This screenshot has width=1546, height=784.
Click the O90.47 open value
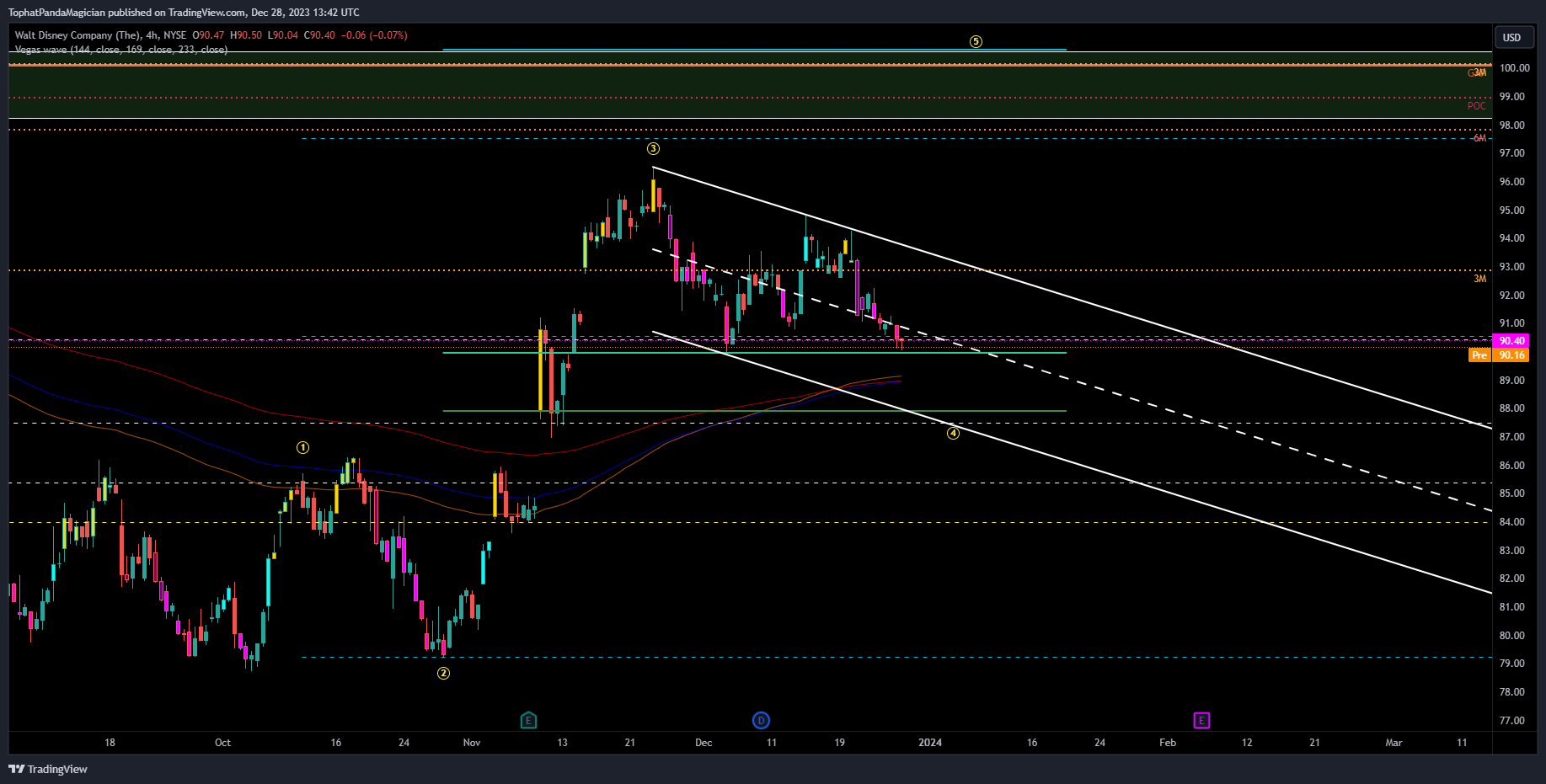click(x=208, y=35)
